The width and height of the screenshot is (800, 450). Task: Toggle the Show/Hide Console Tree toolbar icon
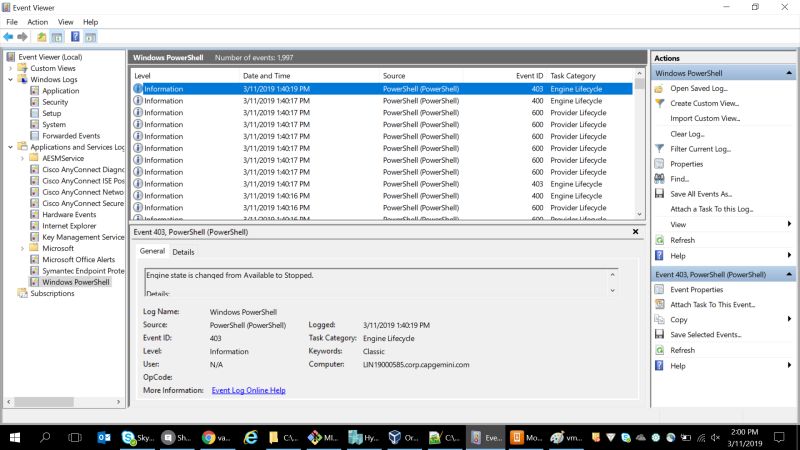57,37
